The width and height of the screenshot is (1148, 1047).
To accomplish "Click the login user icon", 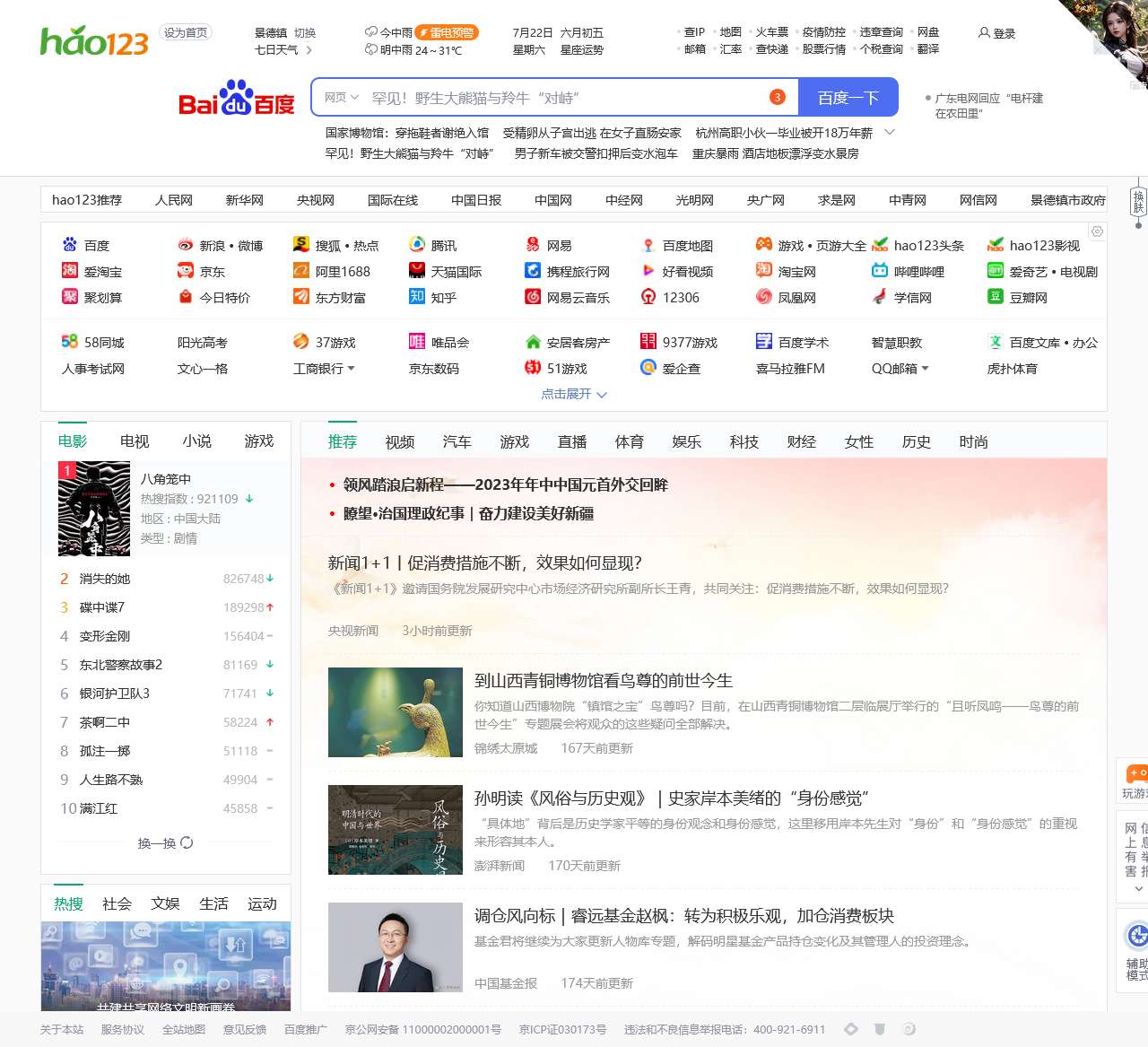I will (x=984, y=33).
